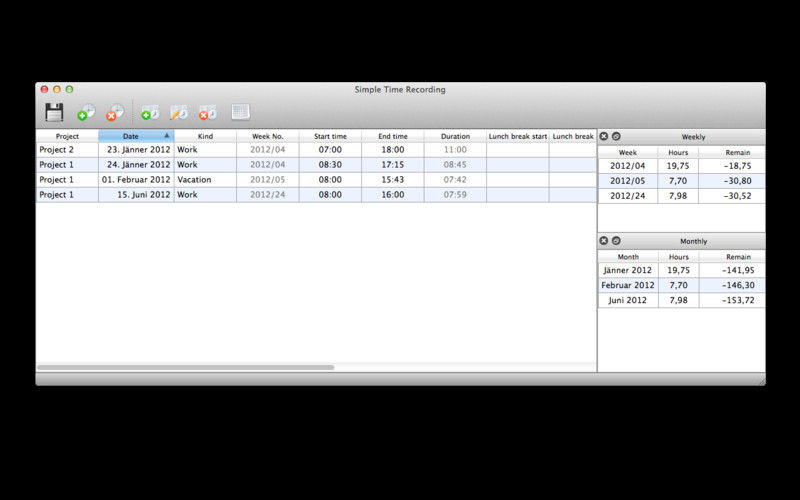Click duration 08:45 cell

point(455,164)
